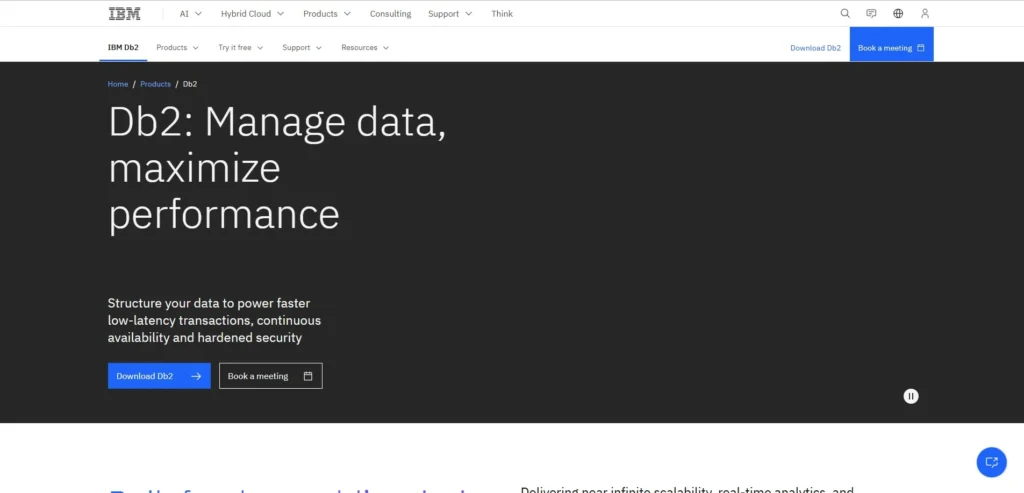Open the user profile icon

pyautogui.click(x=925, y=14)
